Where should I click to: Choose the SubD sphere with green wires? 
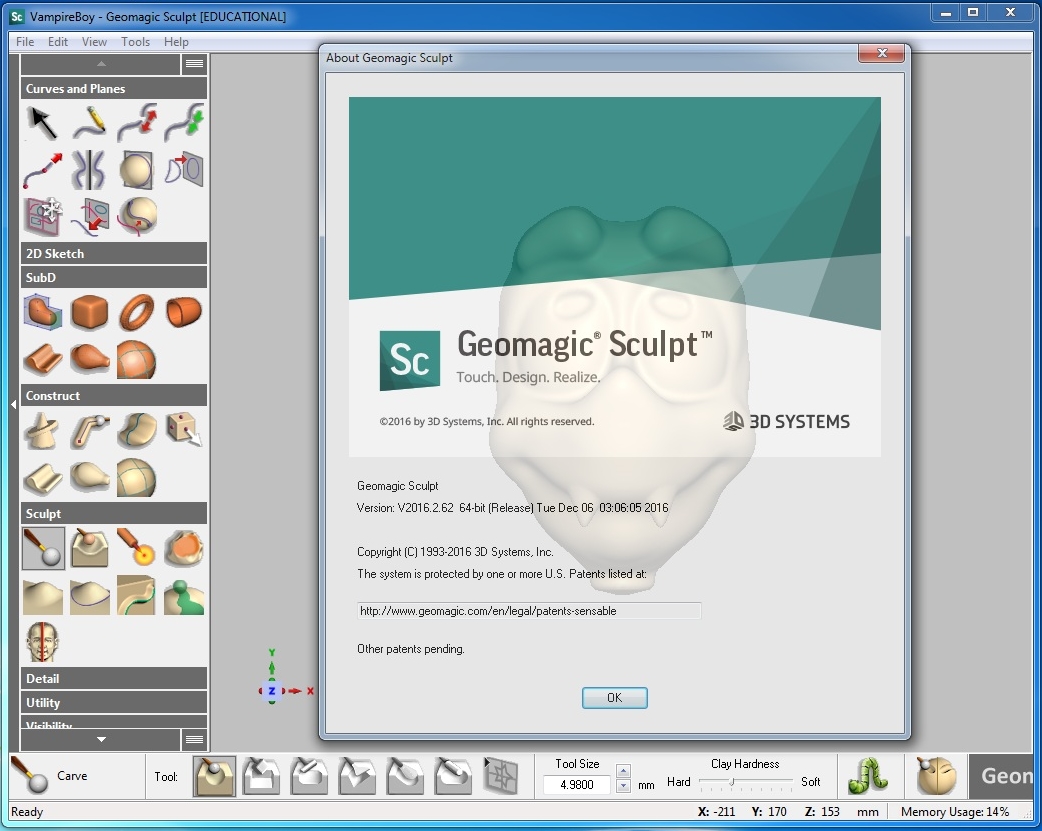(137, 360)
